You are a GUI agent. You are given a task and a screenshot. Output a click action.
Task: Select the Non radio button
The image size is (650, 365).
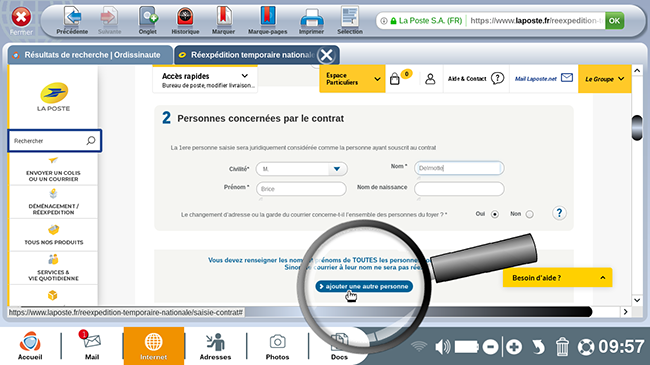click(529, 214)
